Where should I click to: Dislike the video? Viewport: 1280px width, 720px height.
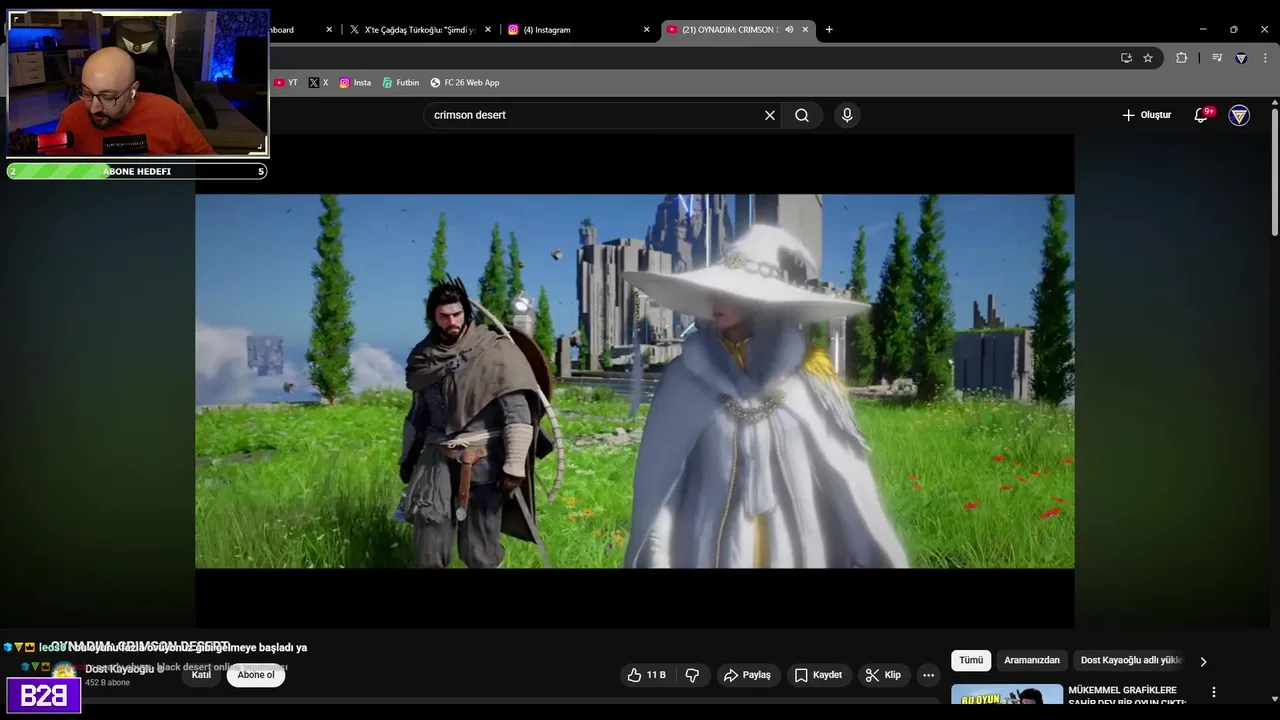(x=692, y=675)
